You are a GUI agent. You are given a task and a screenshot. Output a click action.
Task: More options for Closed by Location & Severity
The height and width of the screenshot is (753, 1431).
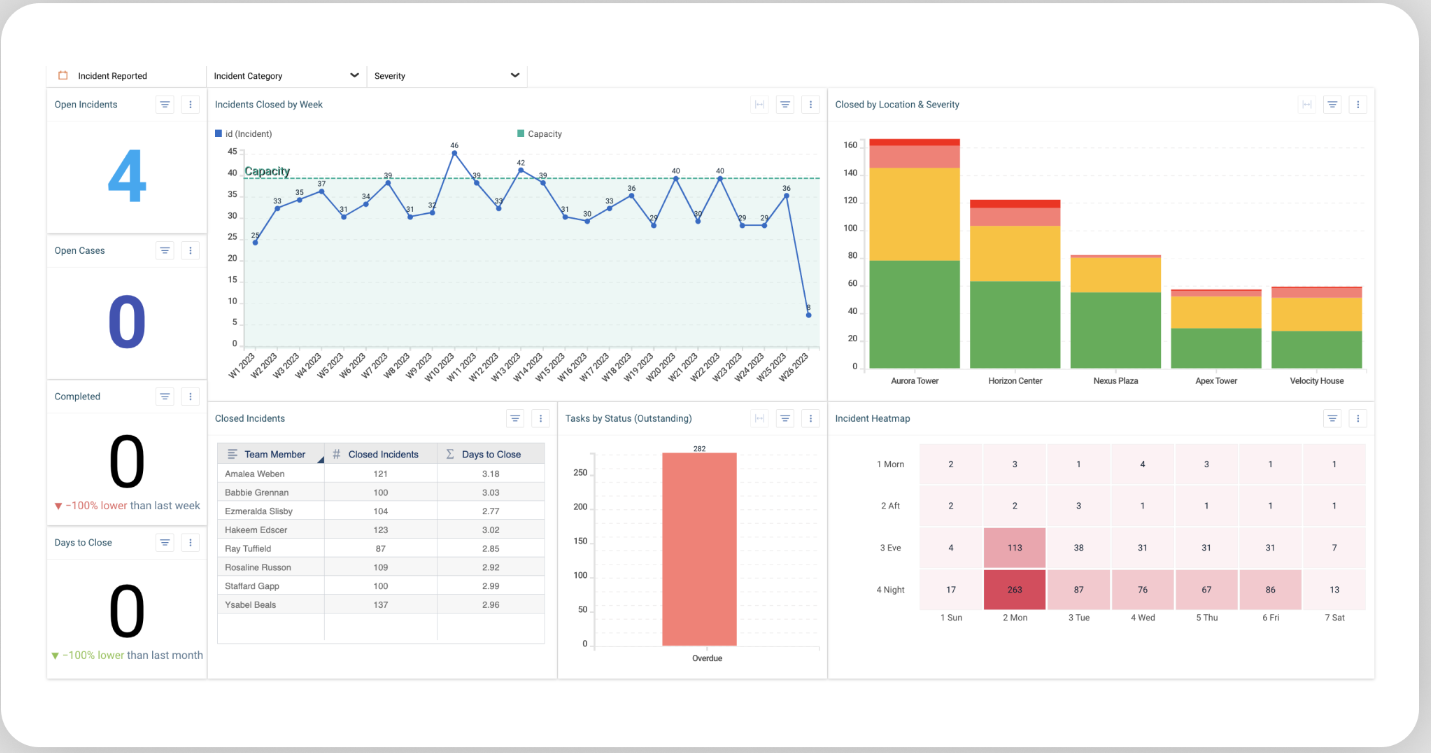[1357, 104]
